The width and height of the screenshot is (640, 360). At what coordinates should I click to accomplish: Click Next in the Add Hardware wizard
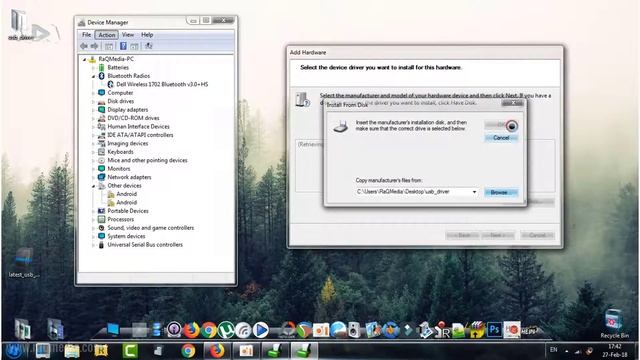tap(497, 236)
